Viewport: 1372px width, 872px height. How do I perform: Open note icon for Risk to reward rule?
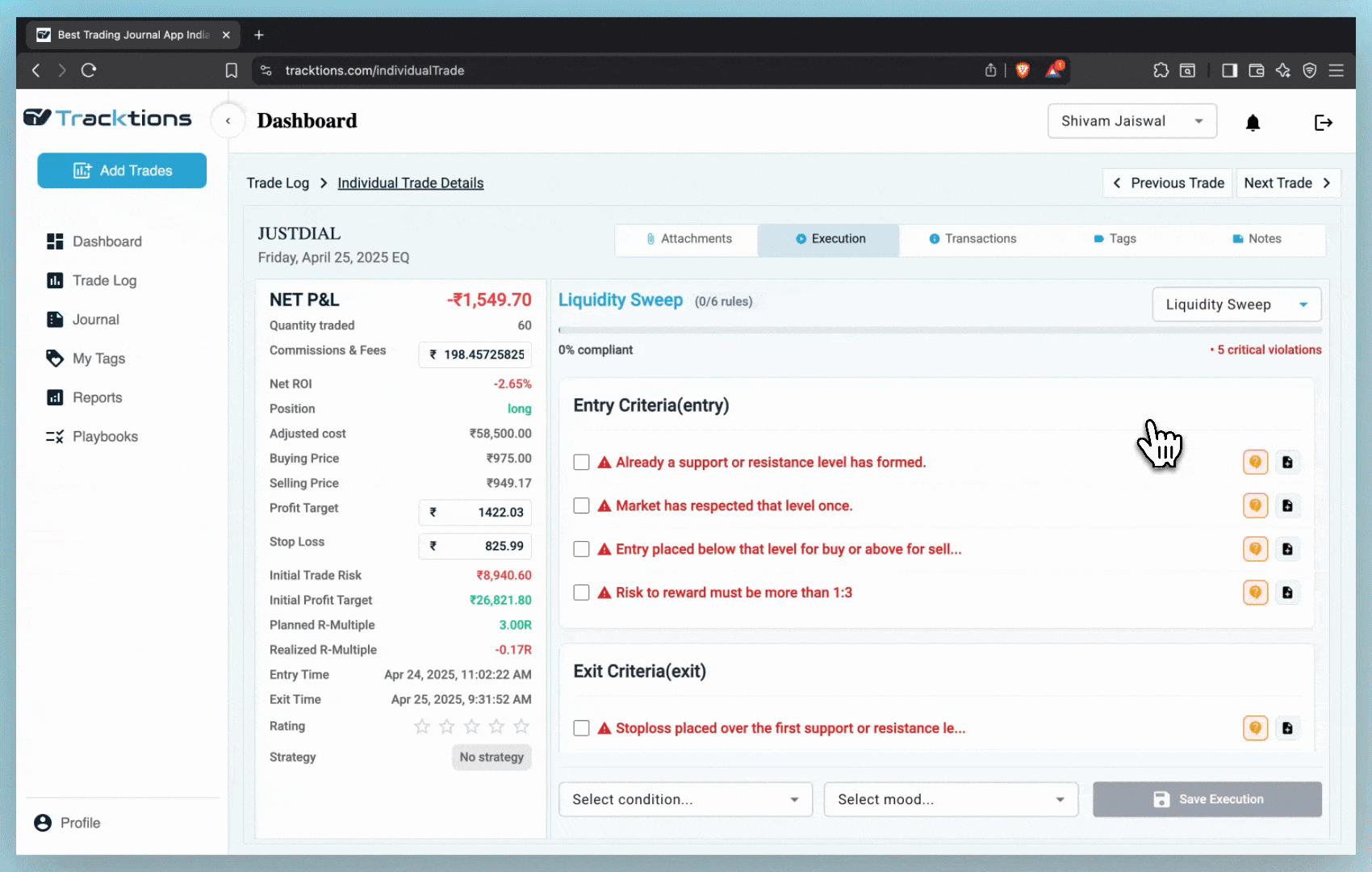coord(1287,593)
